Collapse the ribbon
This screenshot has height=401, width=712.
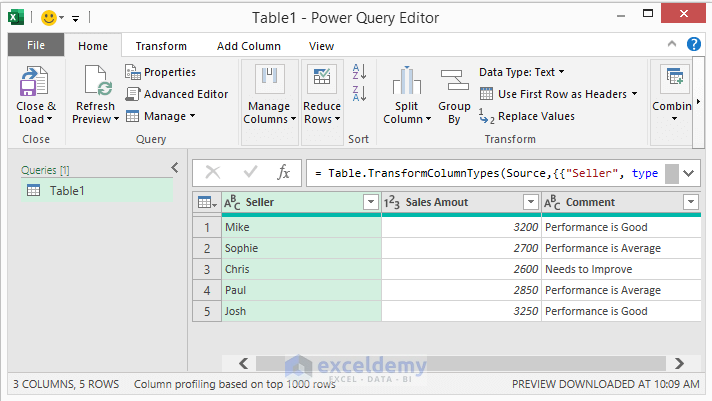pos(672,44)
